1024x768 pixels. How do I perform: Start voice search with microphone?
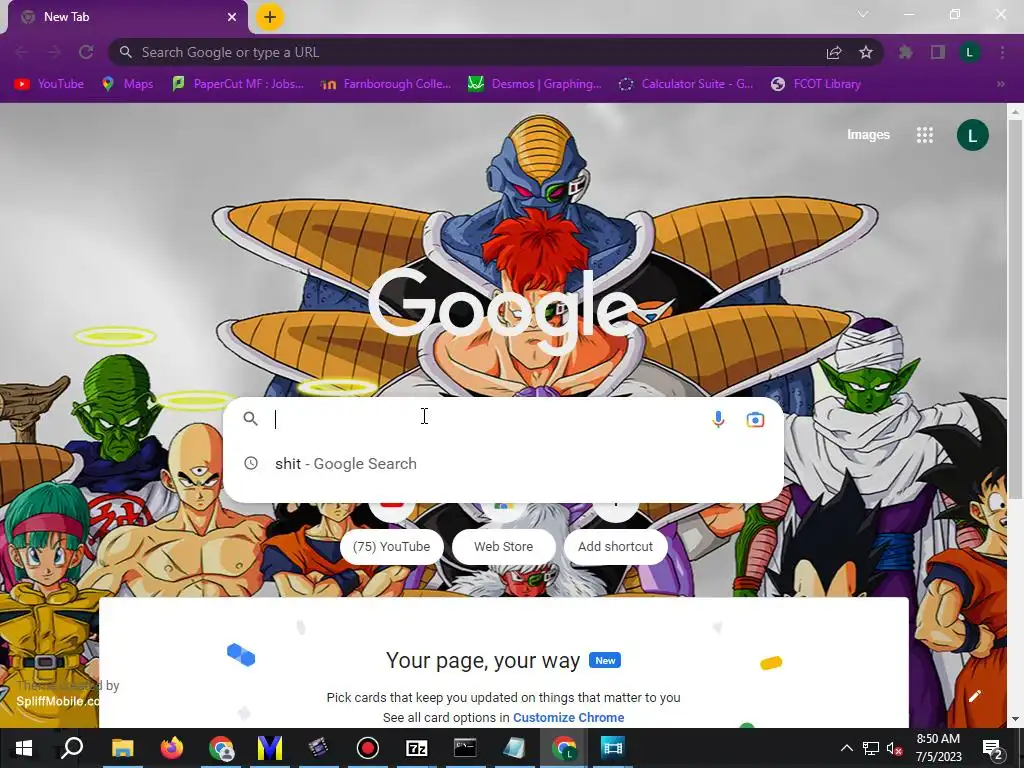pos(718,419)
